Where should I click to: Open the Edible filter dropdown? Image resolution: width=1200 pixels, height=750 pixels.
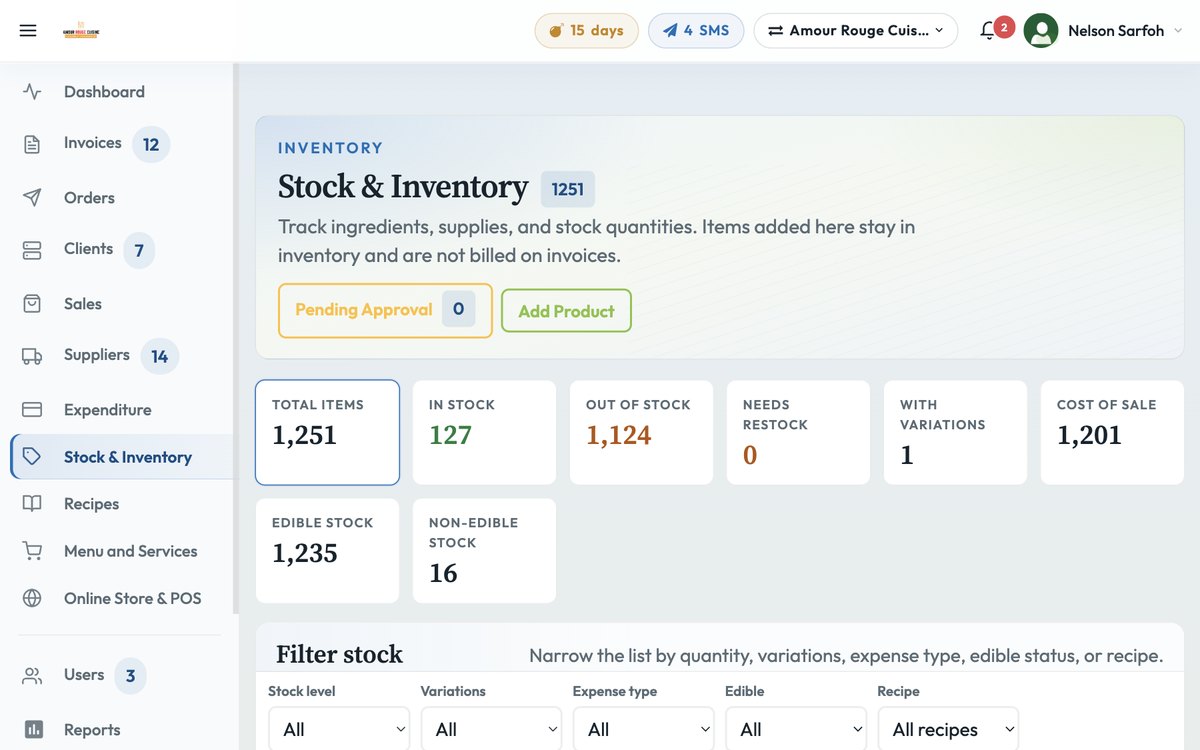pos(795,730)
